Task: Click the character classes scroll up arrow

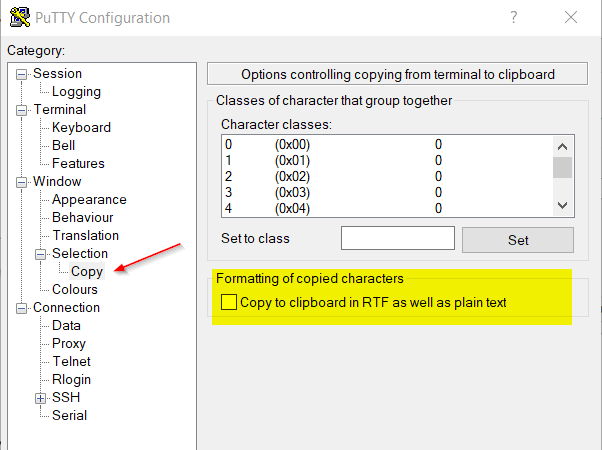Action: (562, 146)
